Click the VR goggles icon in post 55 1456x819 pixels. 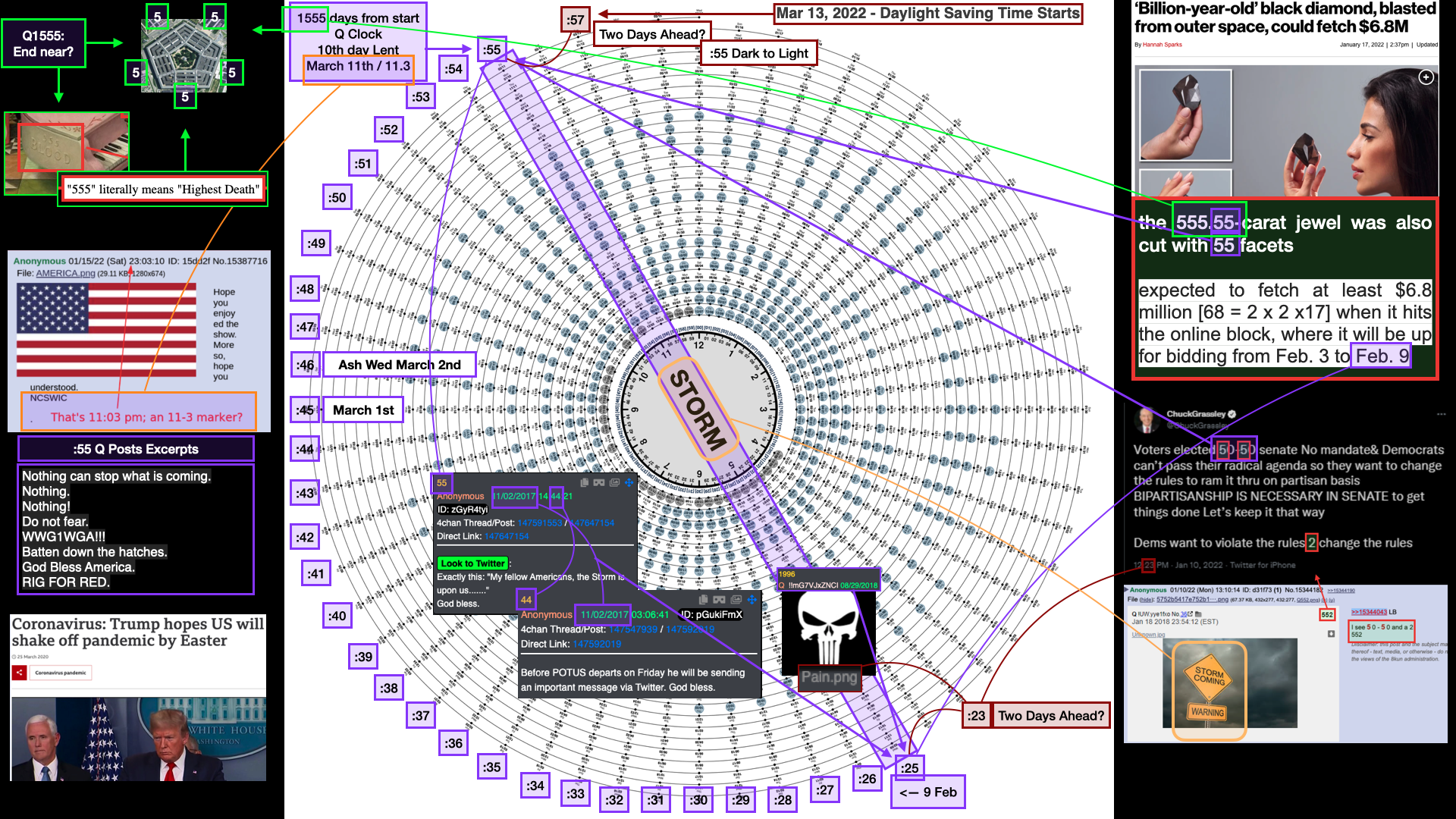[599, 482]
